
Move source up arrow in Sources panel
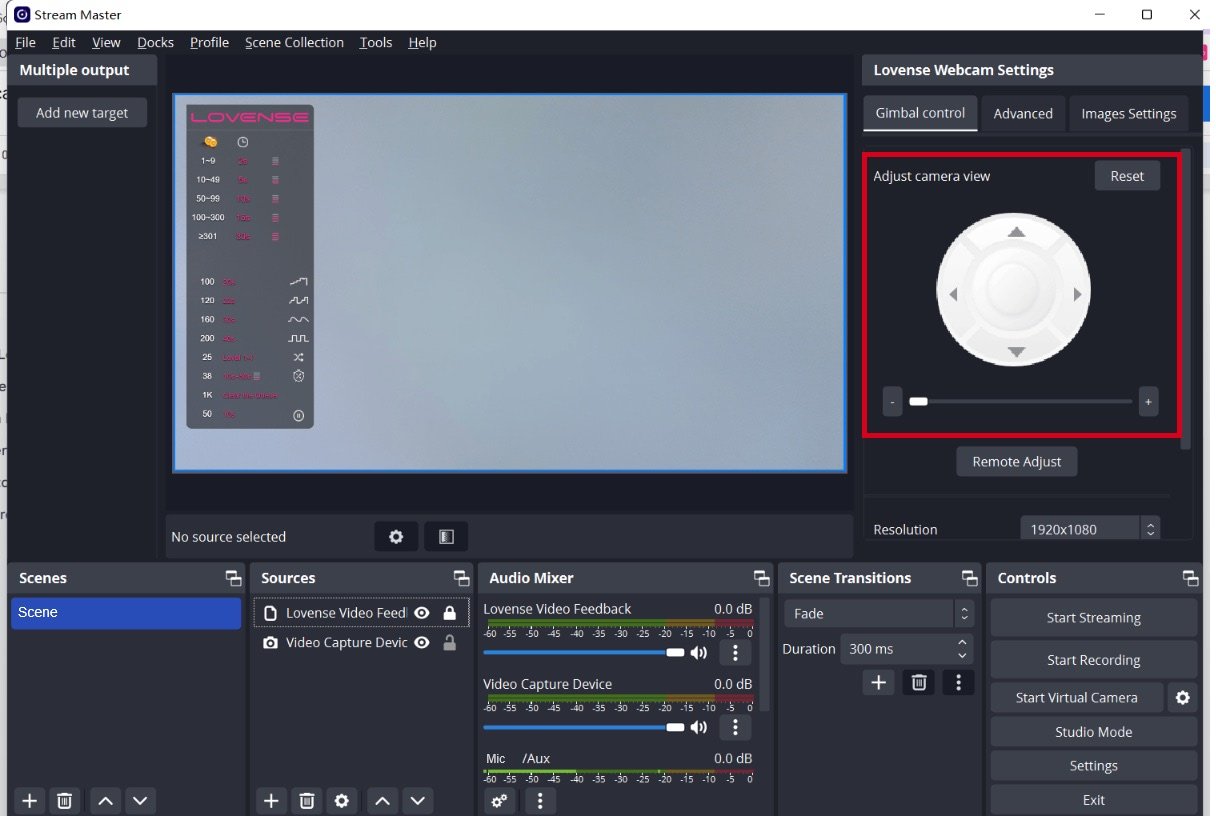(382, 800)
